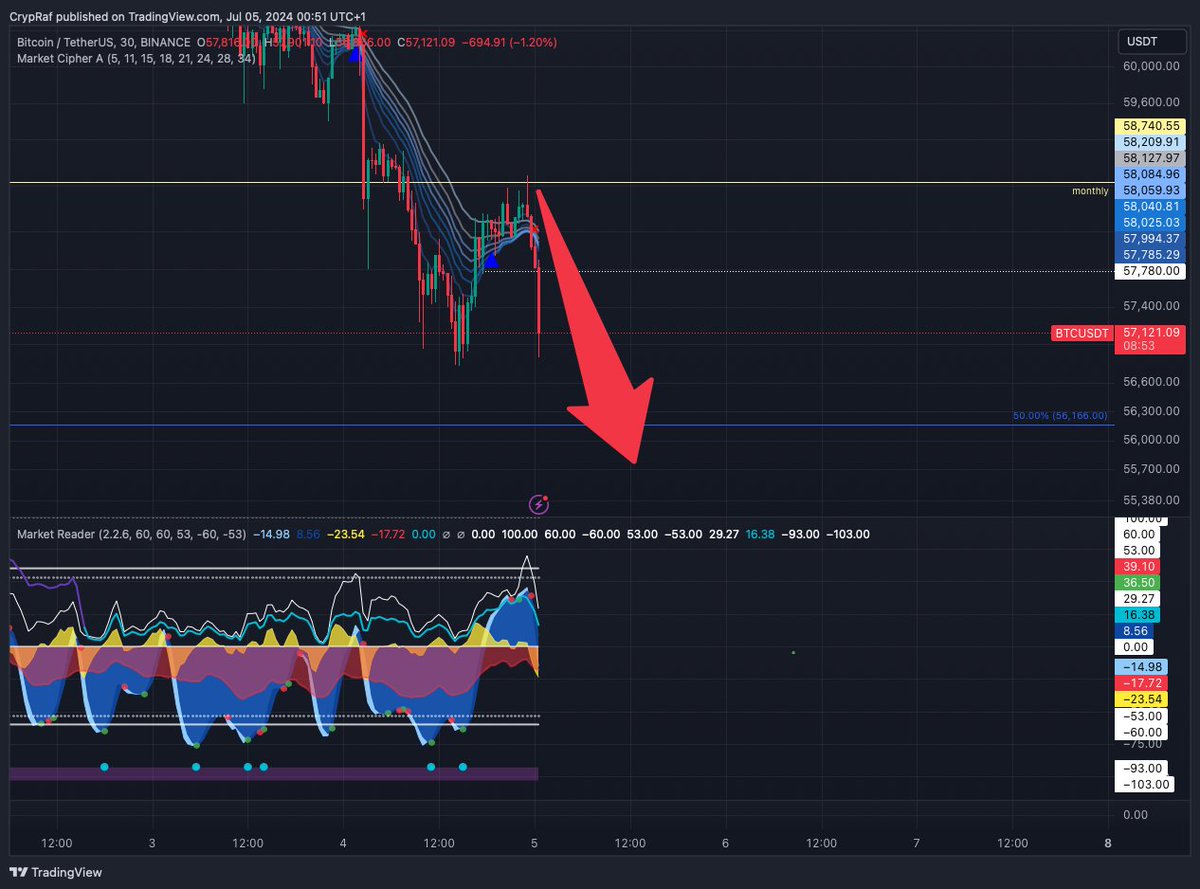
Task: Click day 8 on the time axis
Action: pyautogui.click(x=1108, y=843)
